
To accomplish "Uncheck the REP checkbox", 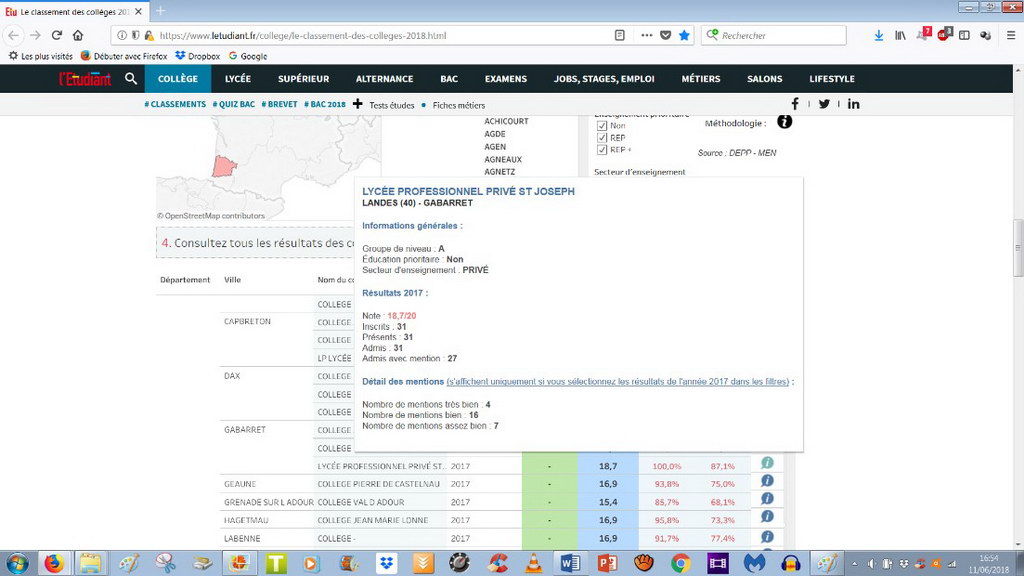I will point(601,138).
